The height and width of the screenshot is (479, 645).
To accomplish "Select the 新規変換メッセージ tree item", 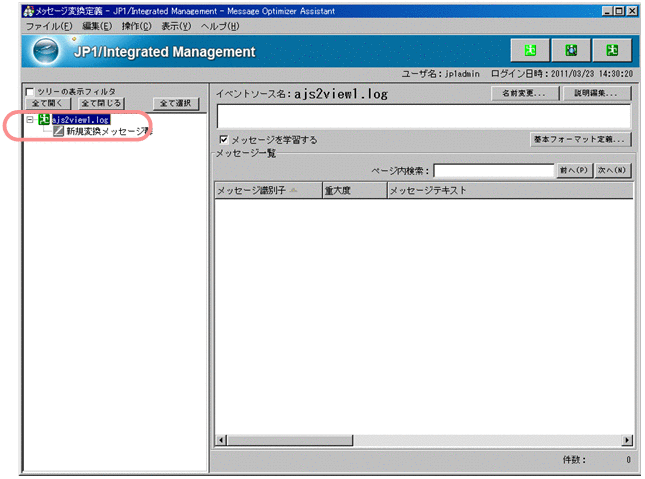I will pyautogui.click(x=109, y=131).
